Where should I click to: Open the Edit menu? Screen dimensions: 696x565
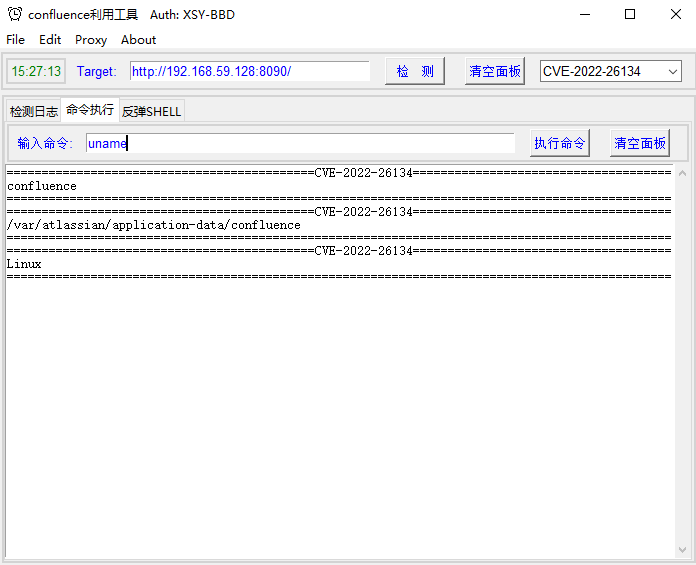(50, 40)
